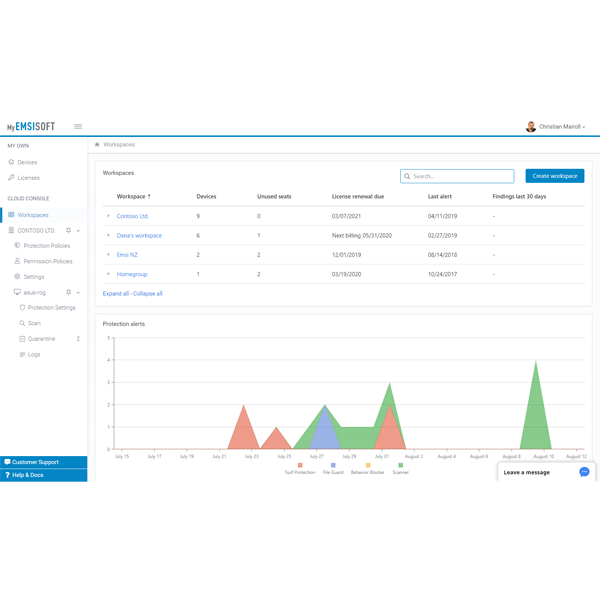600x600 pixels.
Task: Select Workspaces in Cloud Console
Action: pyautogui.click(x=33, y=215)
